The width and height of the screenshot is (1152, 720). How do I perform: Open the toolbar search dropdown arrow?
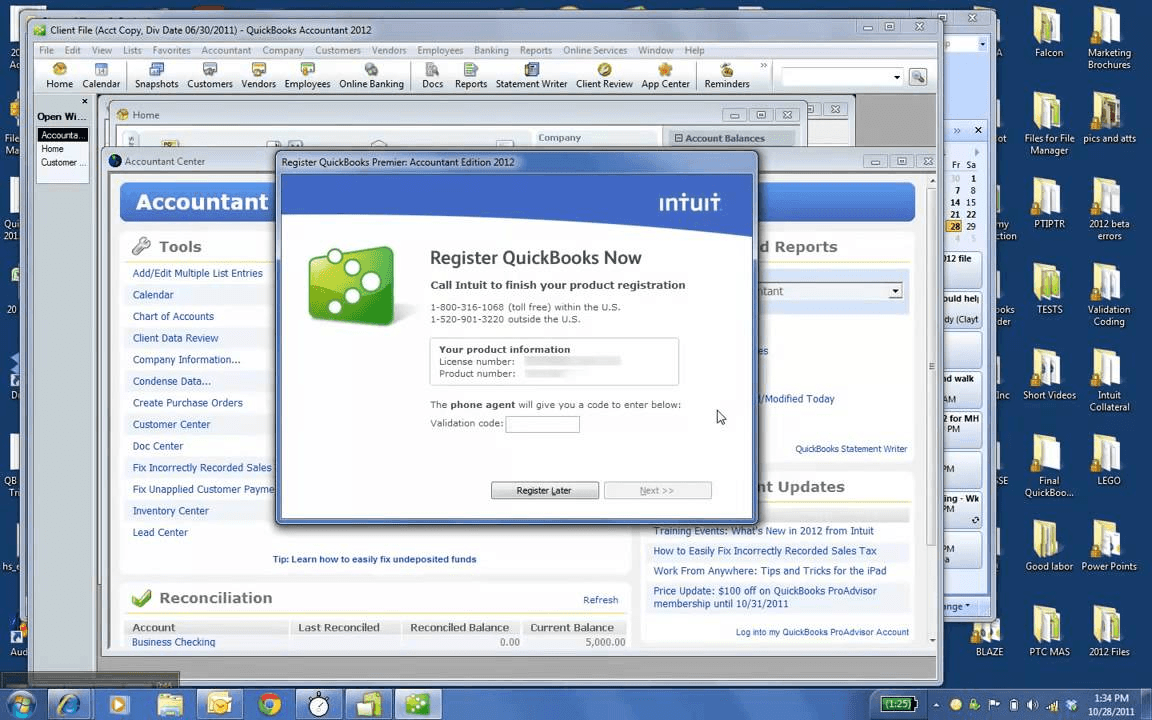(896, 76)
